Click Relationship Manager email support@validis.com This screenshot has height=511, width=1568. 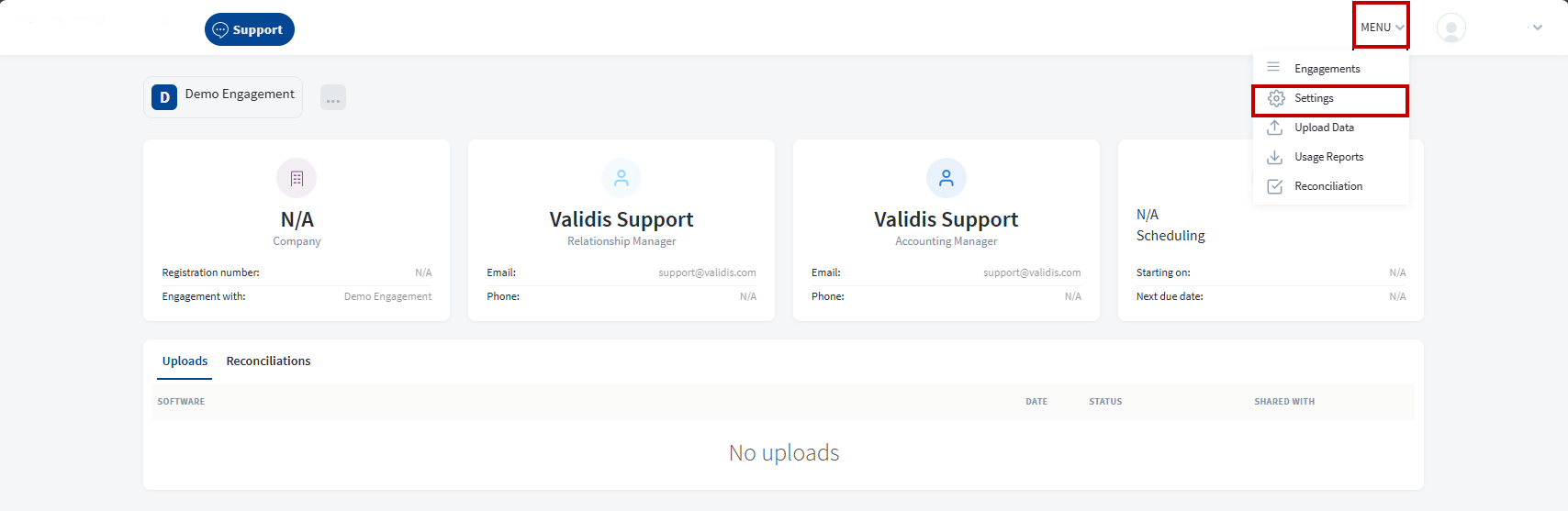click(707, 272)
